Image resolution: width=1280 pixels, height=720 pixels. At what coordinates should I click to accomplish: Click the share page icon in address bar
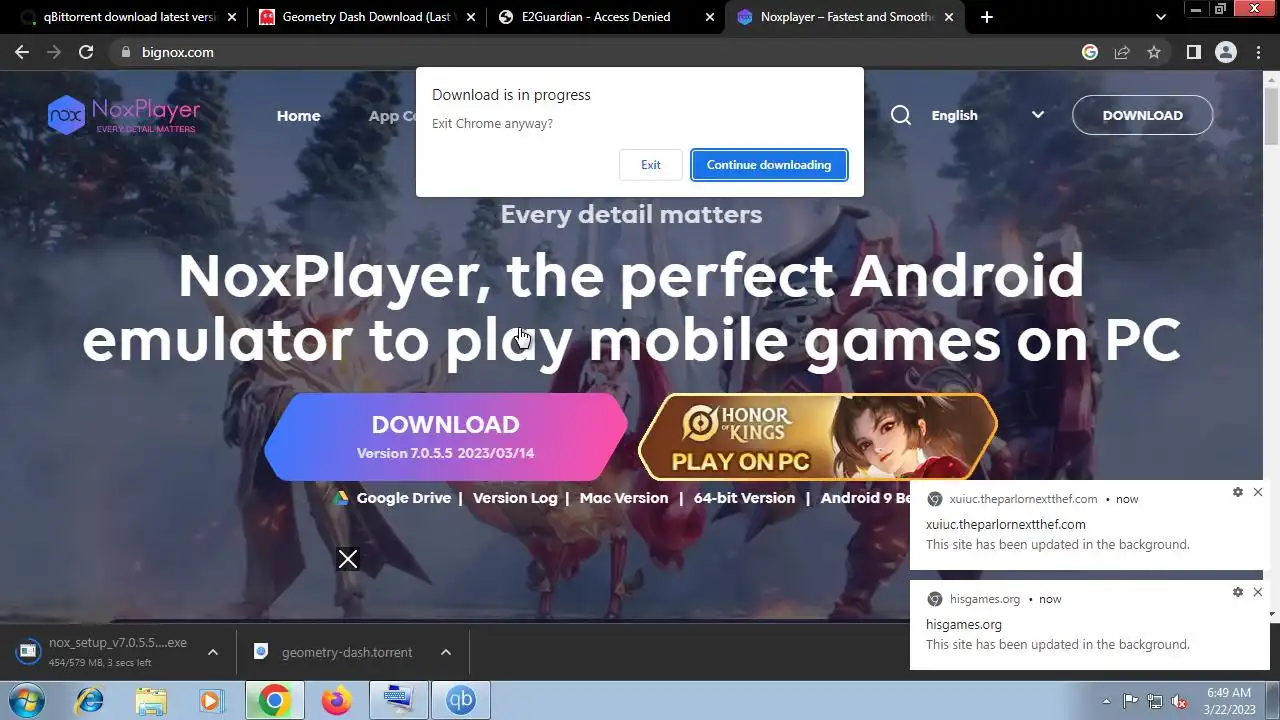pyautogui.click(x=1122, y=52)
